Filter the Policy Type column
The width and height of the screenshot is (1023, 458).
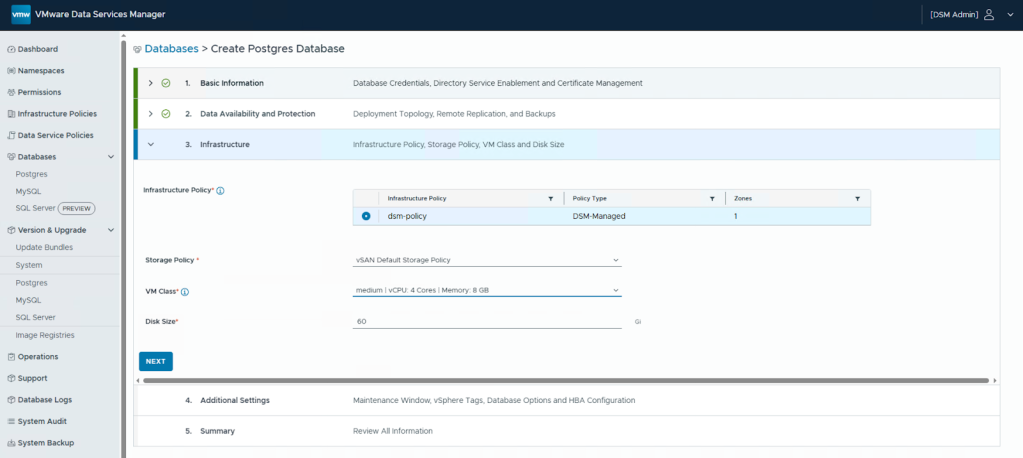712,199
